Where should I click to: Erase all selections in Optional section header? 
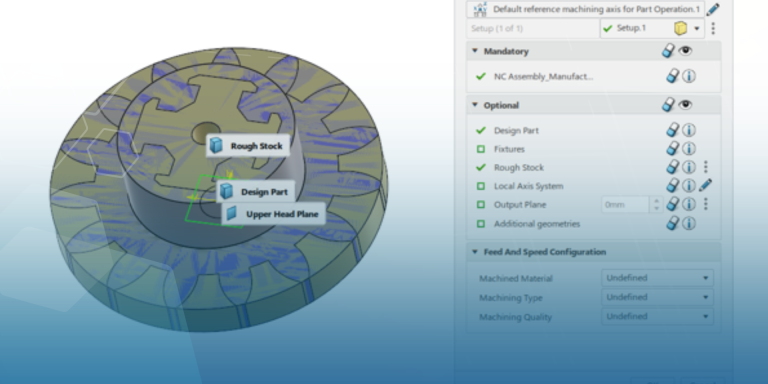pos(668,104)
